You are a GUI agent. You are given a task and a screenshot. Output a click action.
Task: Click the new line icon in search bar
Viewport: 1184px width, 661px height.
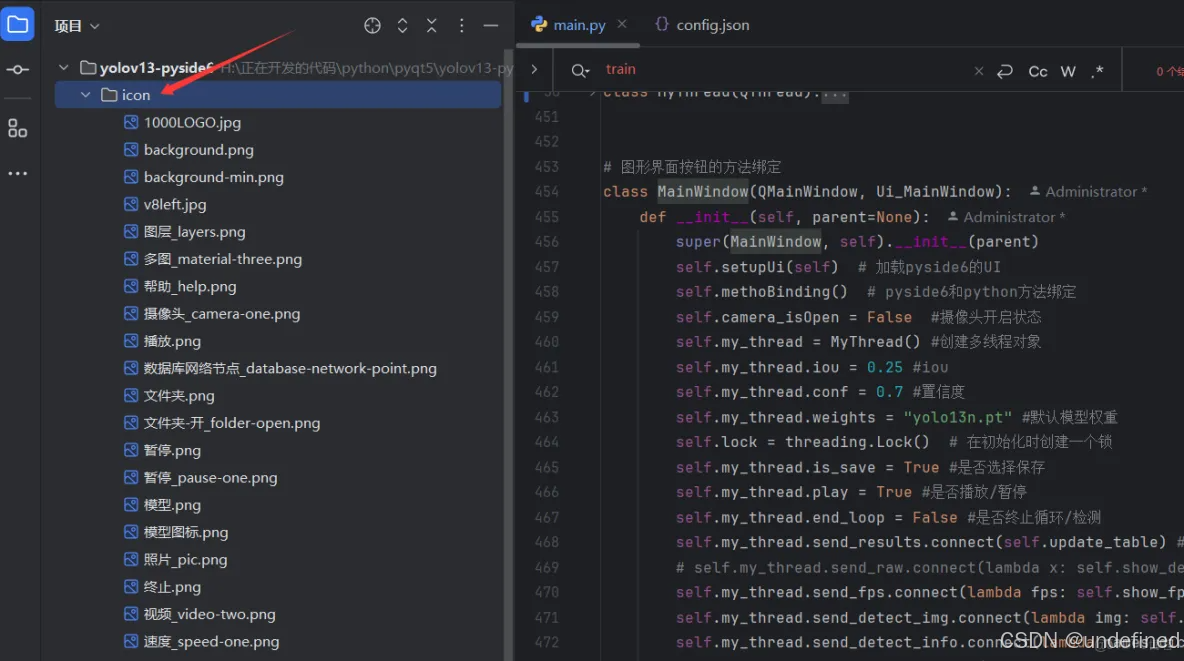(x=1004, y=71)
